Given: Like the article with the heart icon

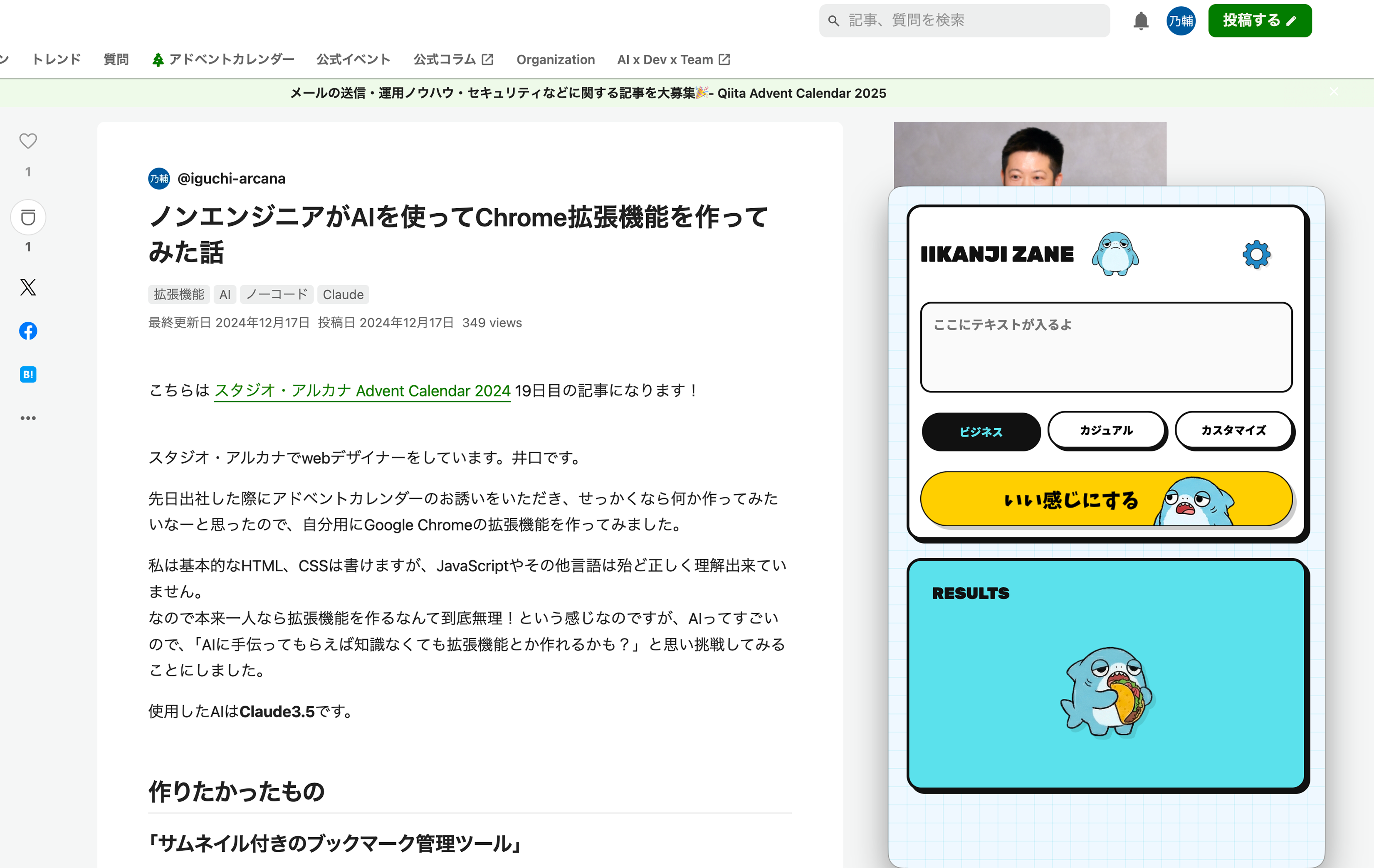Looking at the screenshot, I should 27,141.
